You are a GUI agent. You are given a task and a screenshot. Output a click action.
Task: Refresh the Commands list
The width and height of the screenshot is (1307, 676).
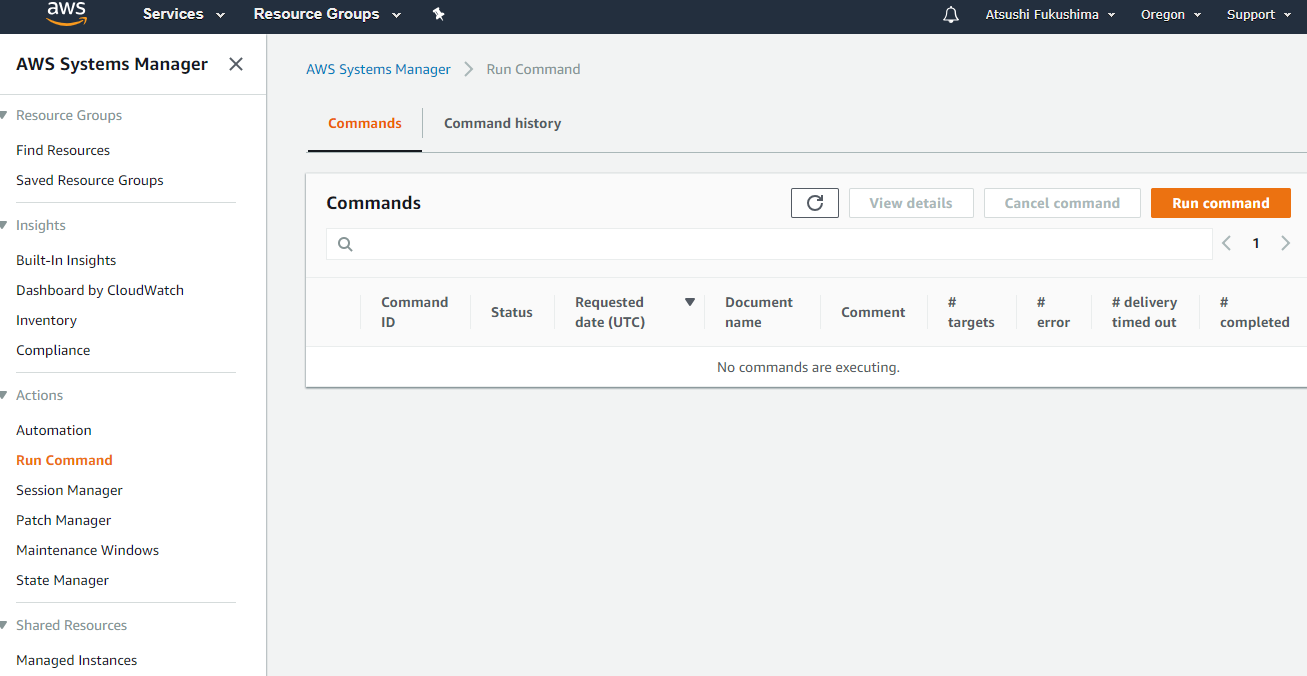pos(815,203)
